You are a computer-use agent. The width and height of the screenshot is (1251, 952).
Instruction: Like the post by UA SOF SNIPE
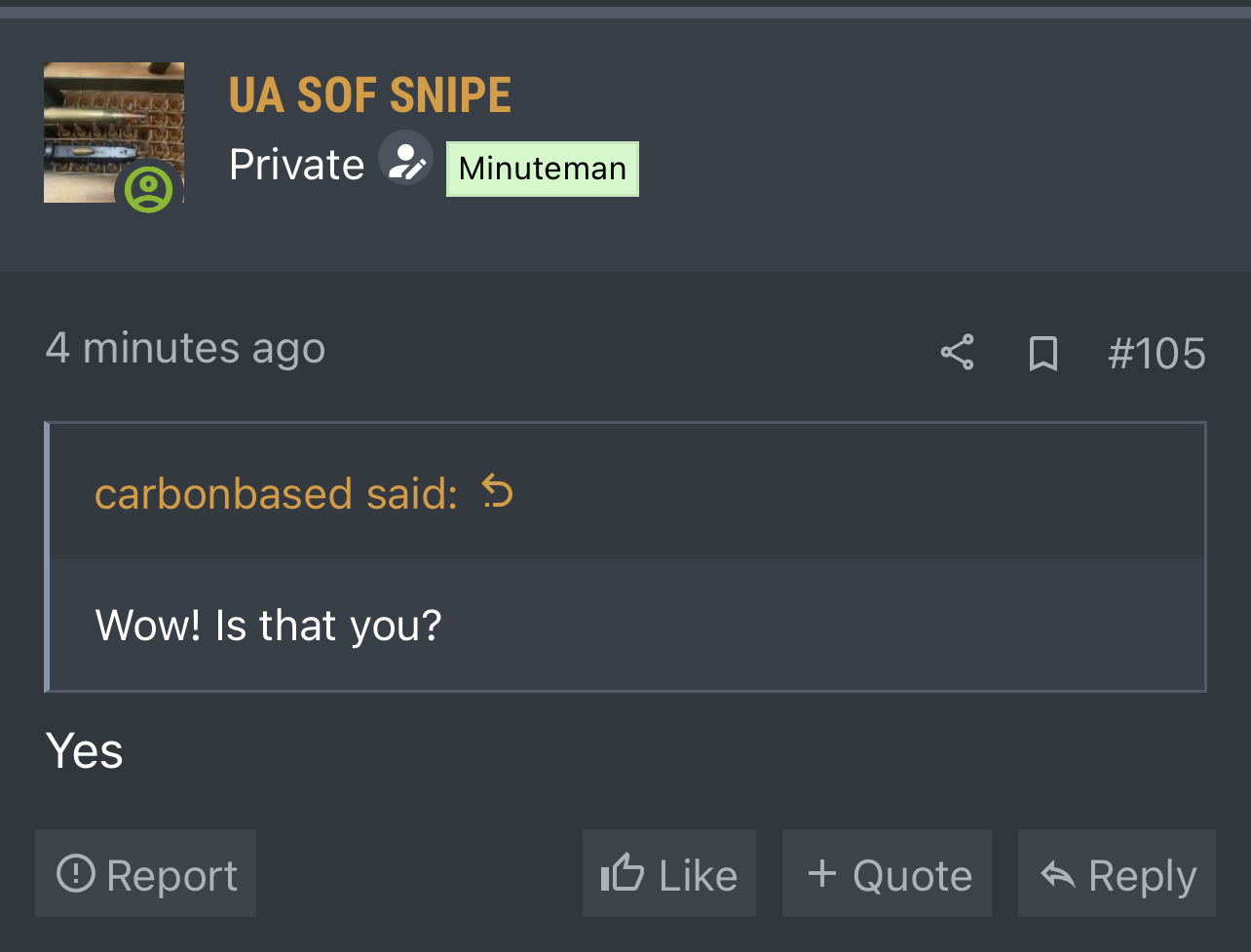coord(669,873)
